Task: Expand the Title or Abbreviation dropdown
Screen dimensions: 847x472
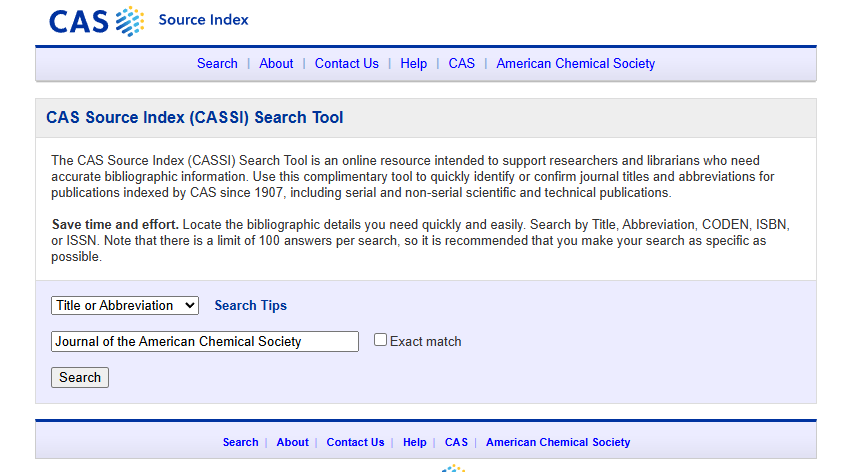Action: [125, 306]
